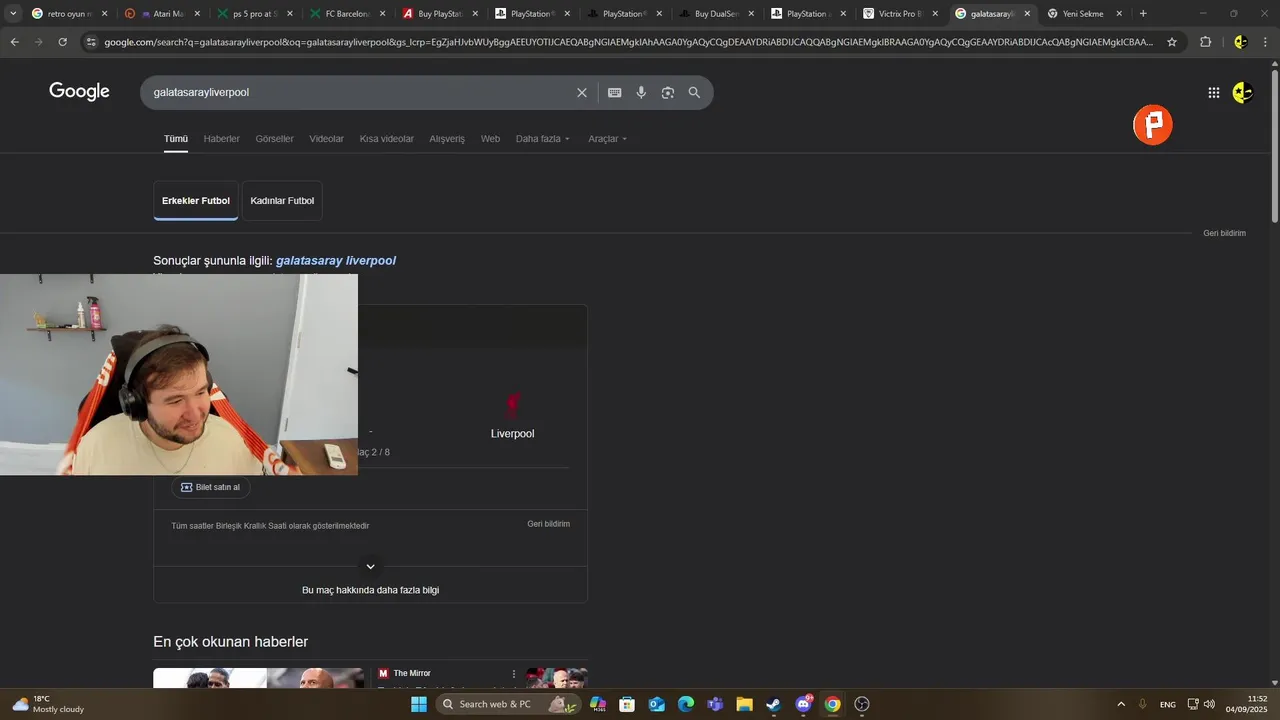Image resolution: width=1280 pixels, height=720 pixels.
Task: Go back to previous page
Action: tap(14, 42)
